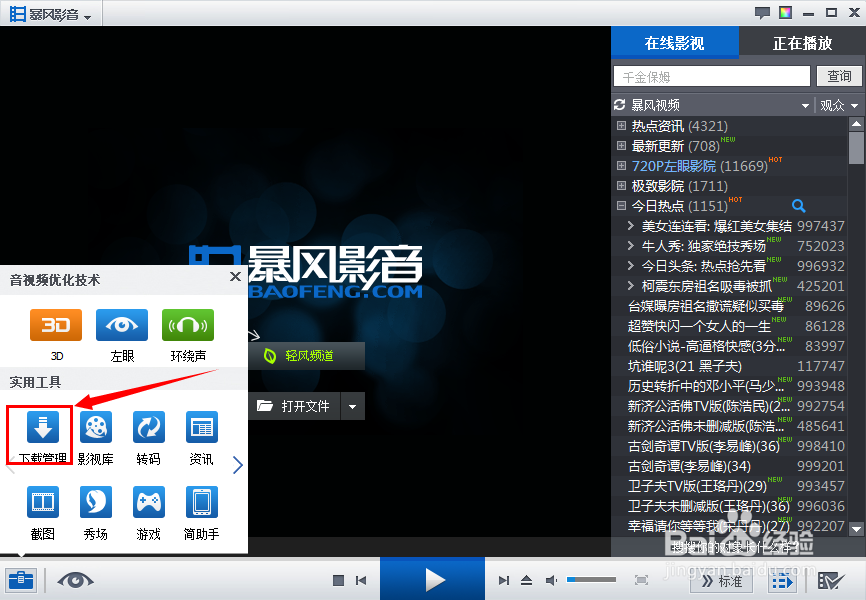Image resolution: width=866 pixels, height=600 pixels.
Task: Turn on 环绕声 surround sound icon
Action: click(x=188, y=325)
